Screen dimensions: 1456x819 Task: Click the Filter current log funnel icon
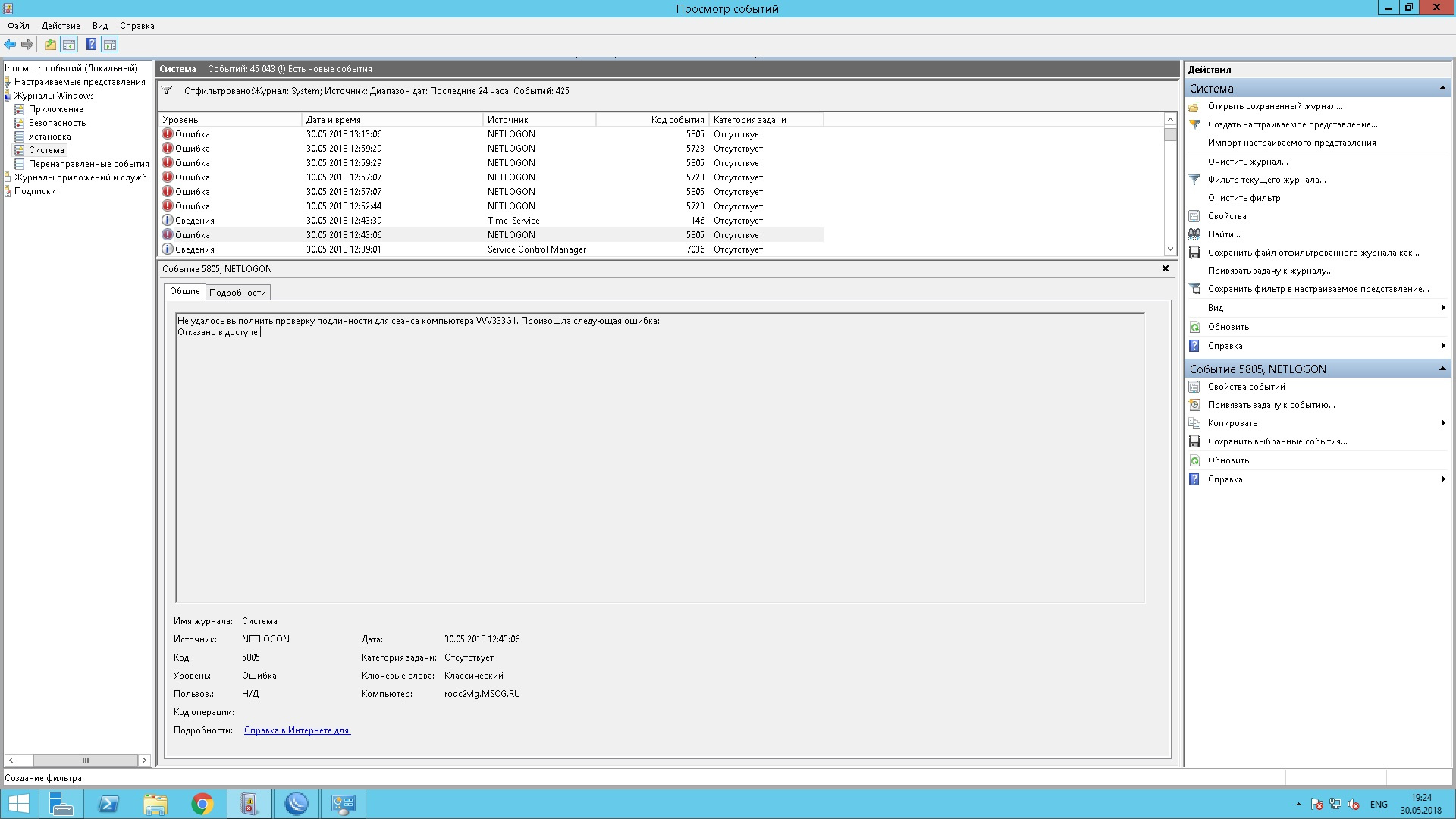click(x=1194, y=180)
